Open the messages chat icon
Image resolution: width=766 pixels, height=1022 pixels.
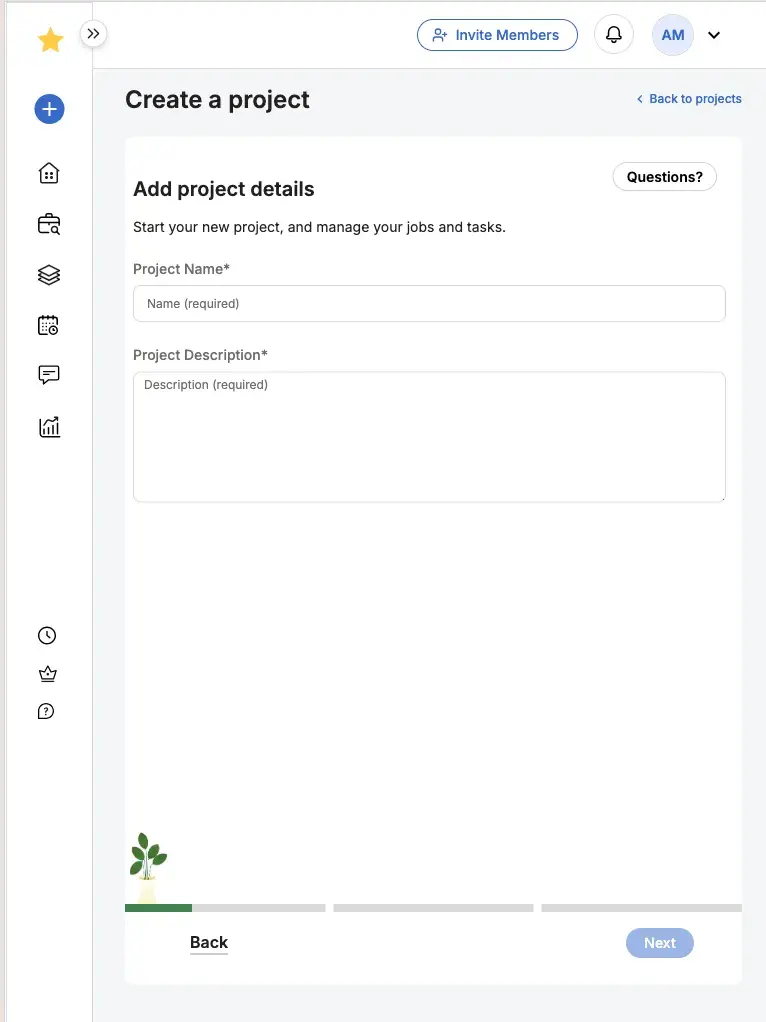click(48, 375)
